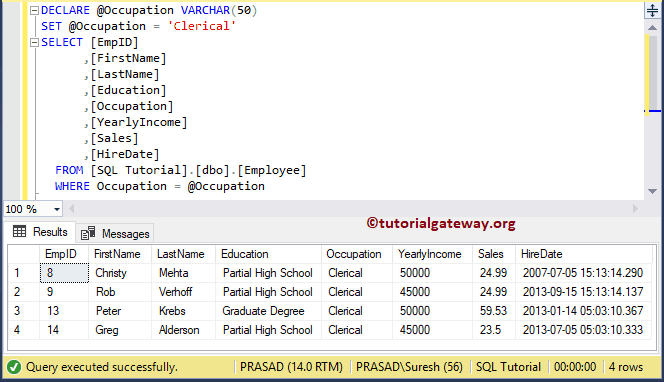The image size is (664, 382).
Task: Select the LastName column header
Action: 183,254
